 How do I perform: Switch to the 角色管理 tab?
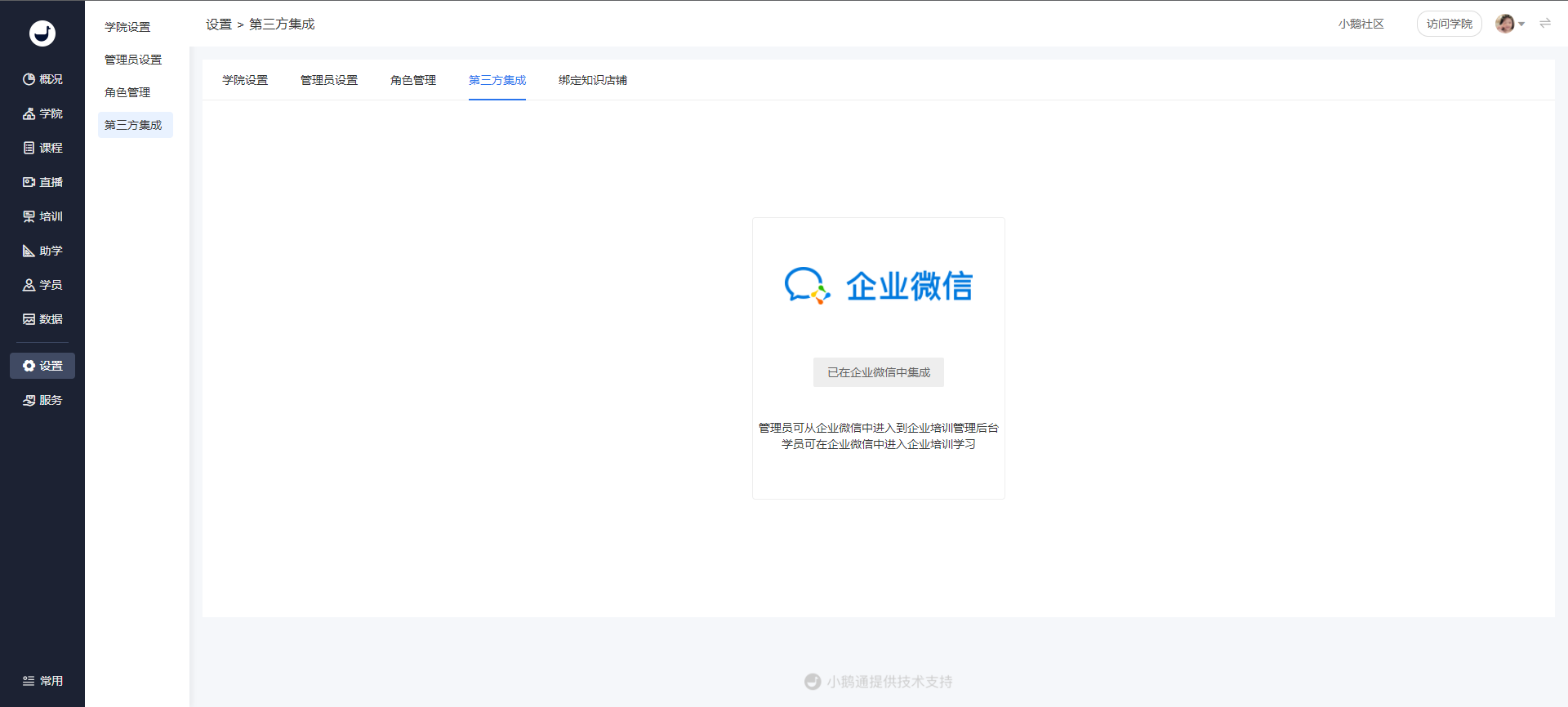(413, 80)
